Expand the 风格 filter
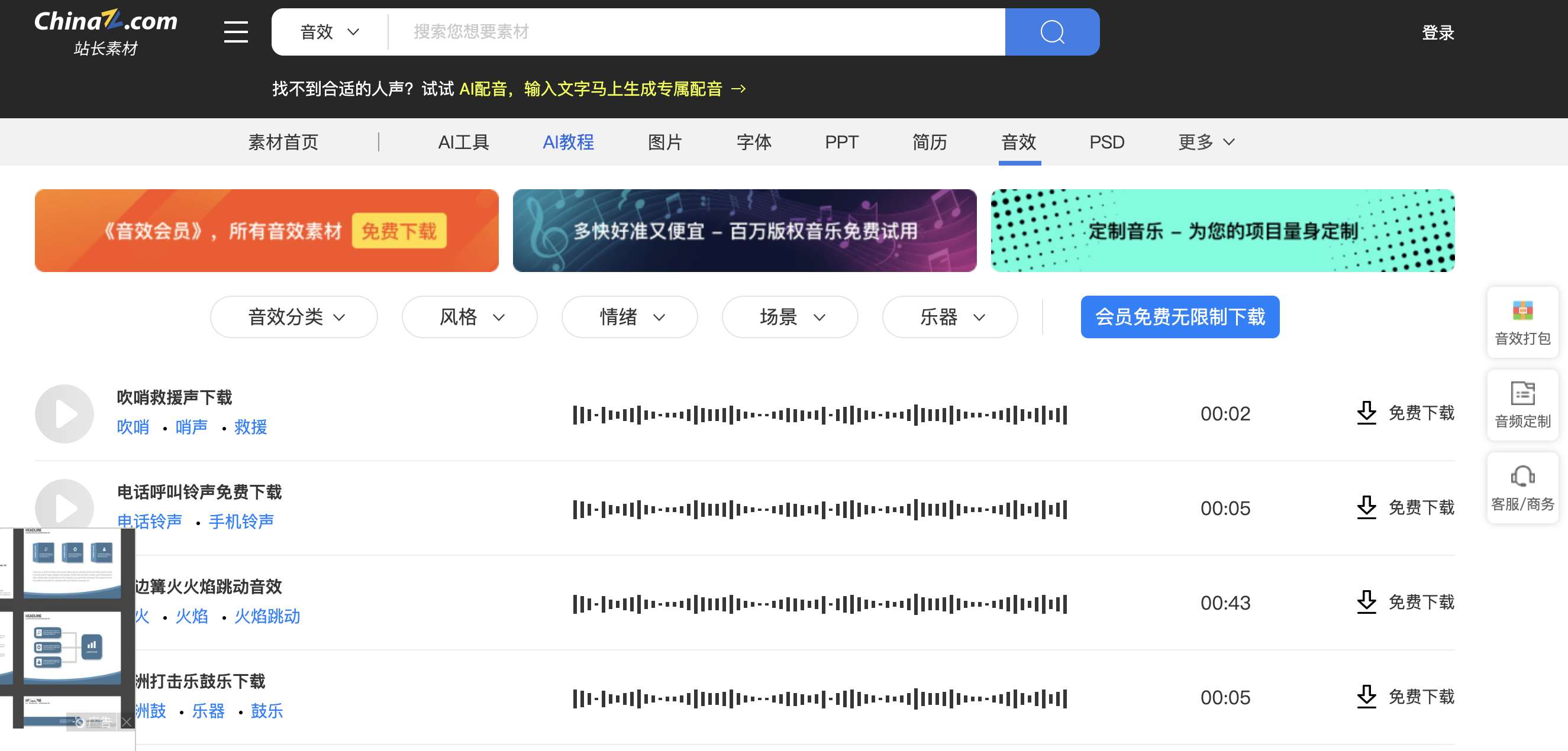 click(x=469, y=317)
